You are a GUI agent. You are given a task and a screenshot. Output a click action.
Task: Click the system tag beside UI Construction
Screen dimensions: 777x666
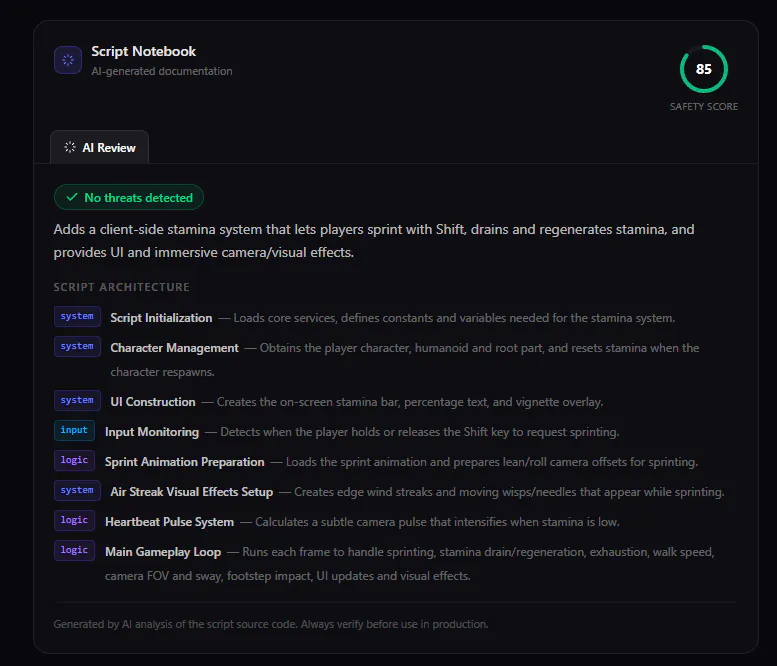tap(77, 400)
